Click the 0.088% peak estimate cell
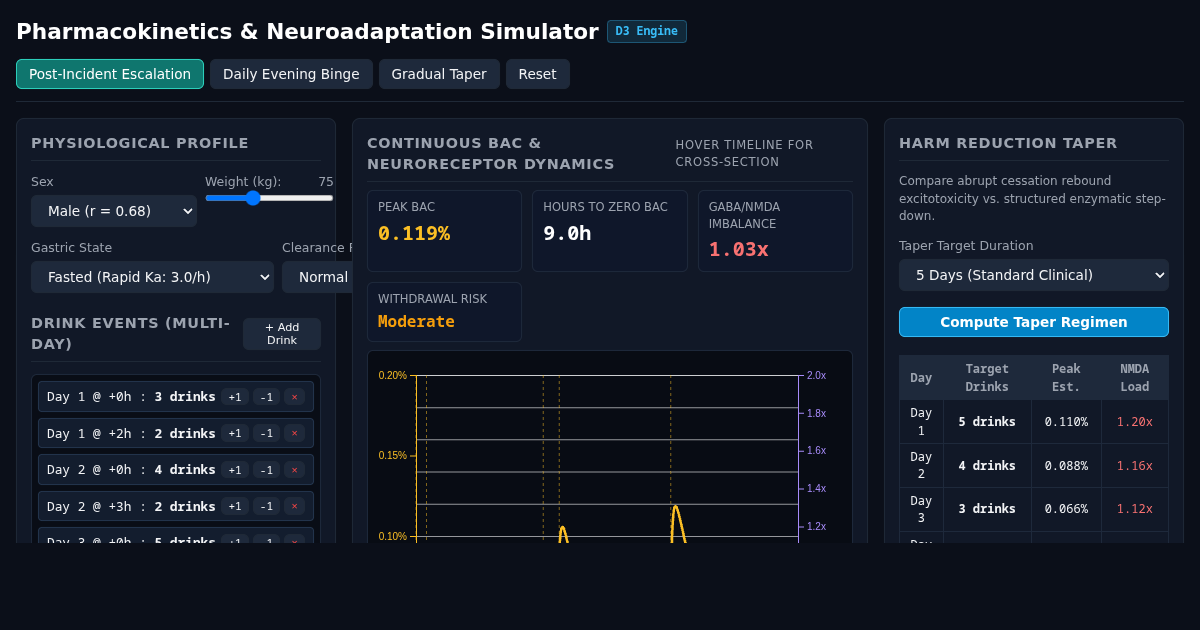The image size is (1200, 630). pos(1066,466)
